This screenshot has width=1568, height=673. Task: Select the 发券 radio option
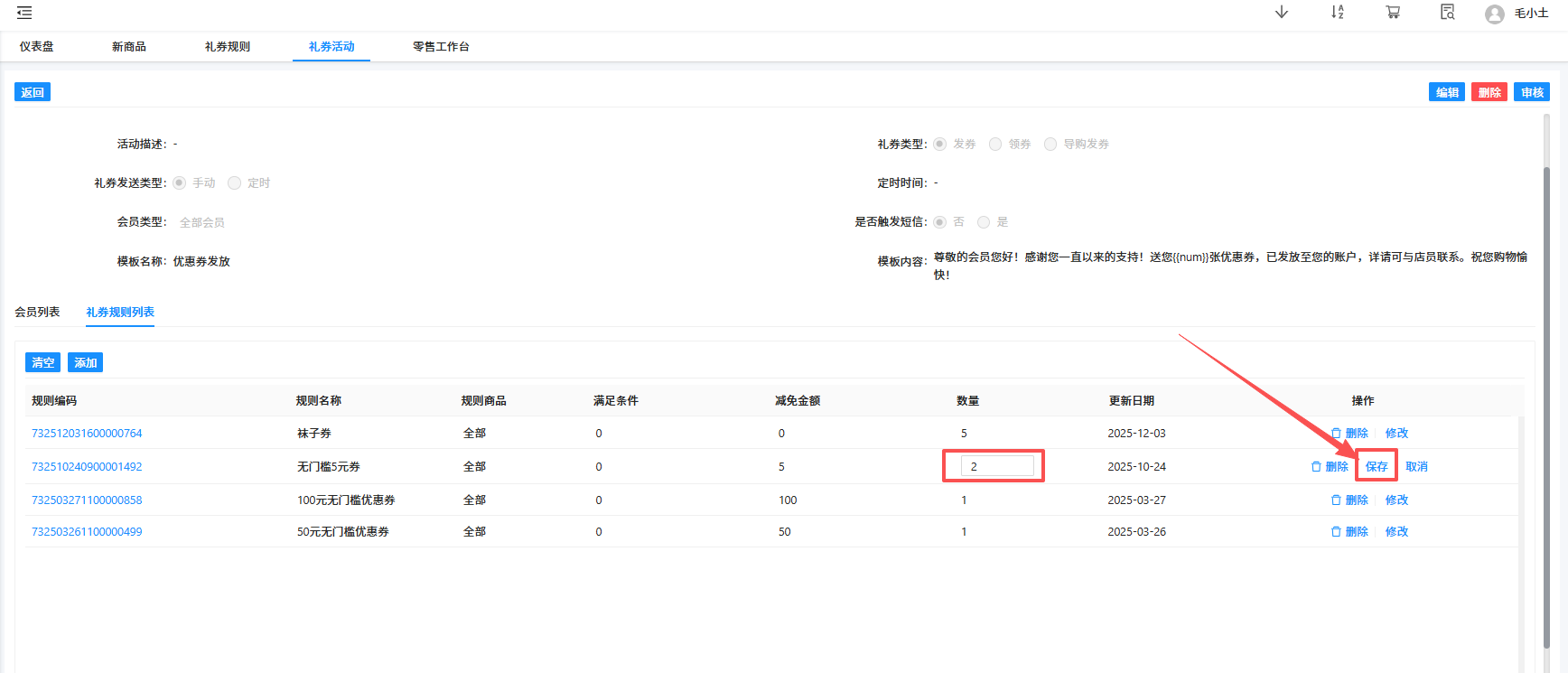[x=940, y=144]
